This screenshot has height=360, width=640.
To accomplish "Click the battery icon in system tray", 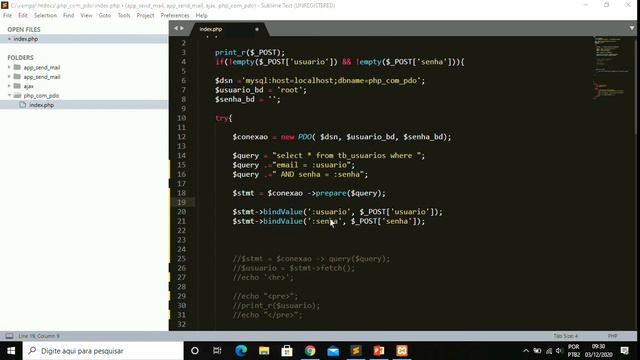I will click(537, 351).
